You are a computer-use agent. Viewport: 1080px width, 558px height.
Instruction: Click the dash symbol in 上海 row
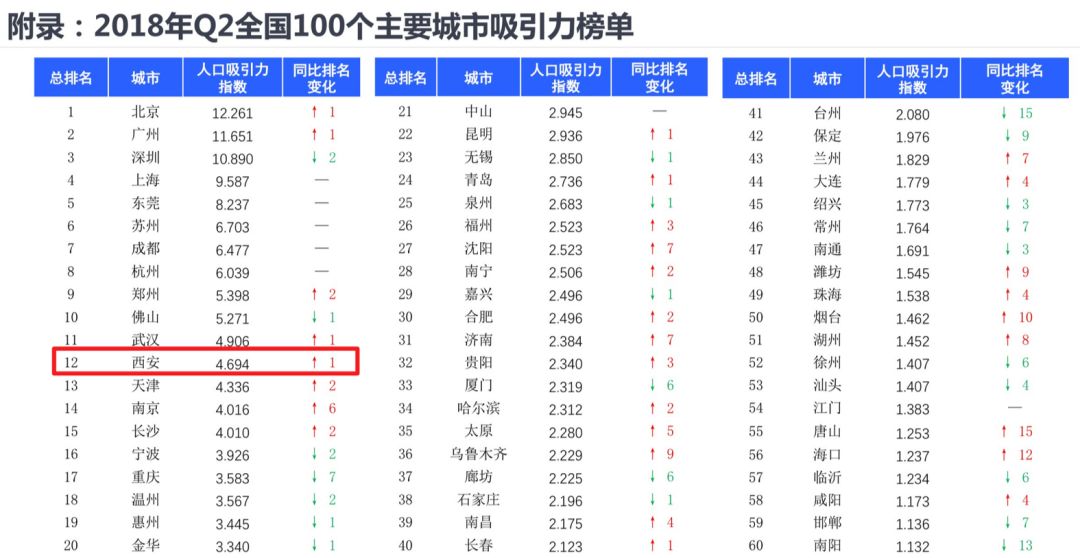(321, 181)
